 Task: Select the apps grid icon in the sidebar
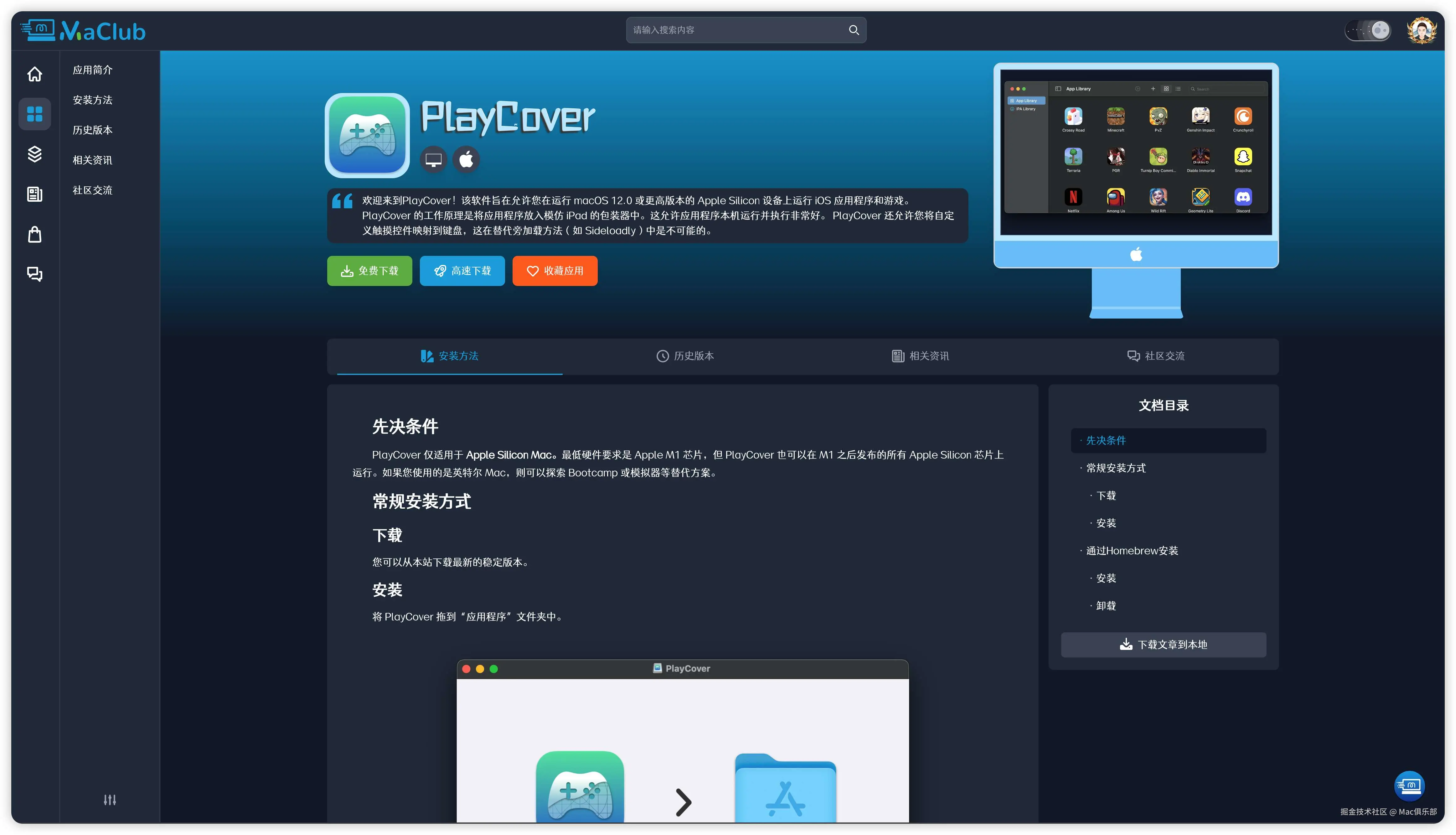(34, 114)
